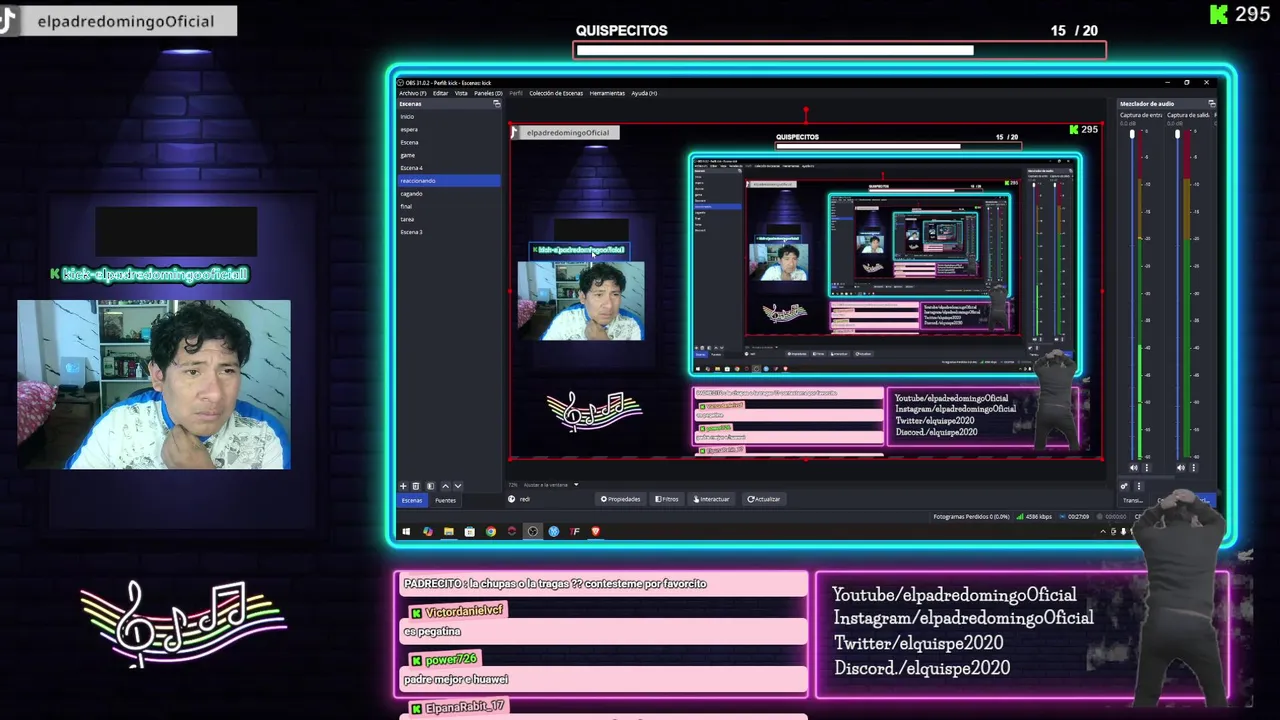Pop out the Escenas dock with its icon
The width and height of the screenshot is (1280, 720).
(x=497, y=104)
